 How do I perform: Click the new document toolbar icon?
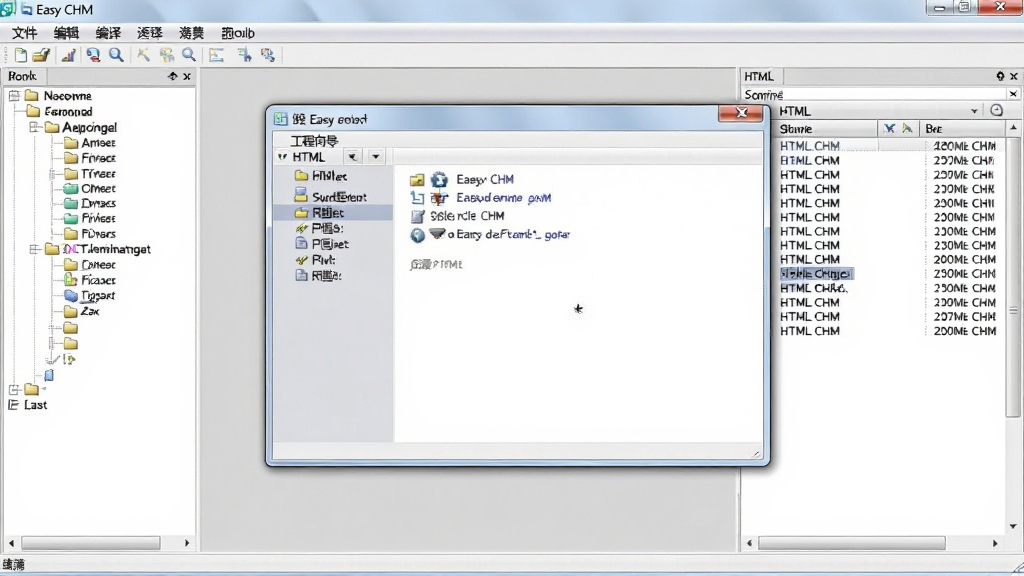[20, 56]
